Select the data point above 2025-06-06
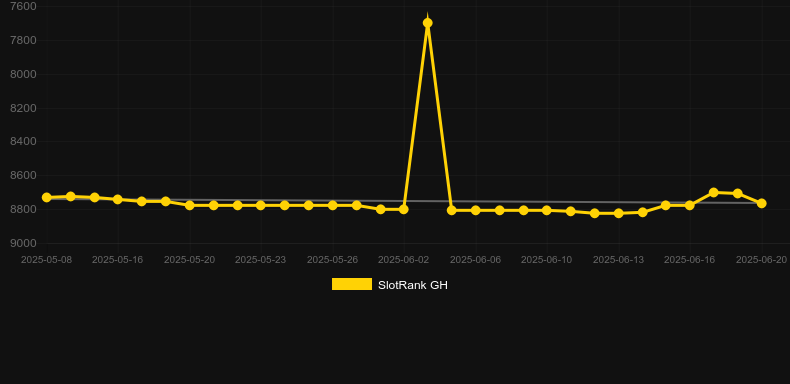The image size is (790, 384). pos(476,210)
